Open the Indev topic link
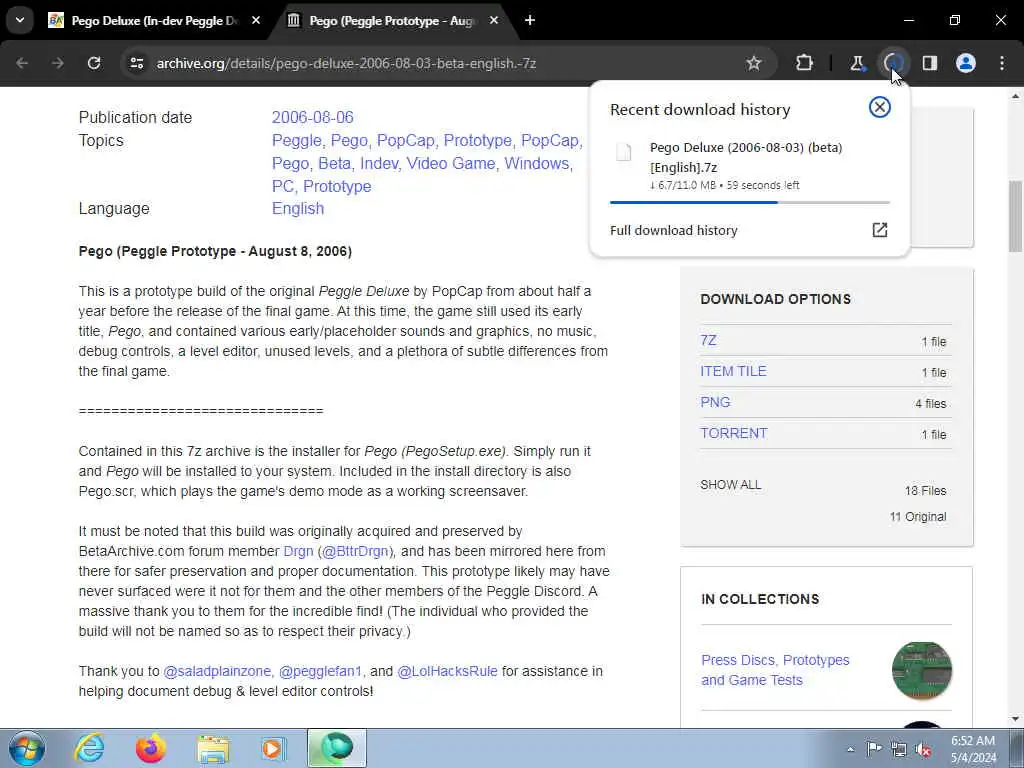The height and width of the screenshot is (768, 1024). pyautogui.click(x=379, y=163)
